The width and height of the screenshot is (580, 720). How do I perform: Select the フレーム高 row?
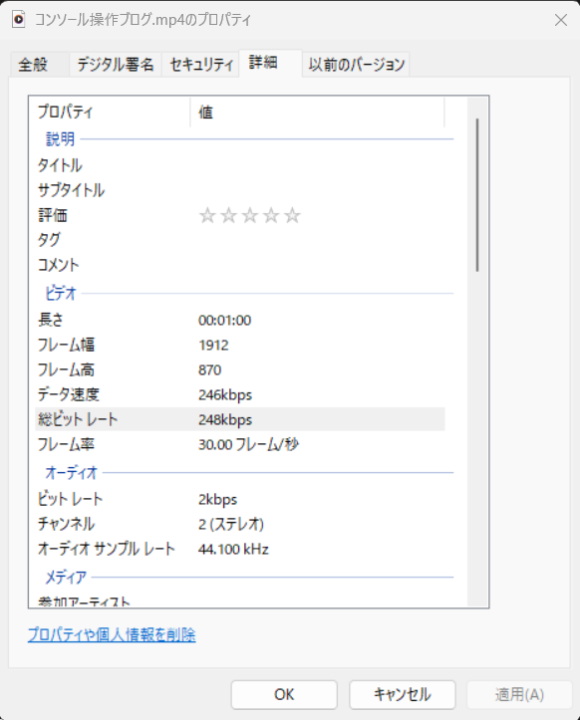(240, 369)
